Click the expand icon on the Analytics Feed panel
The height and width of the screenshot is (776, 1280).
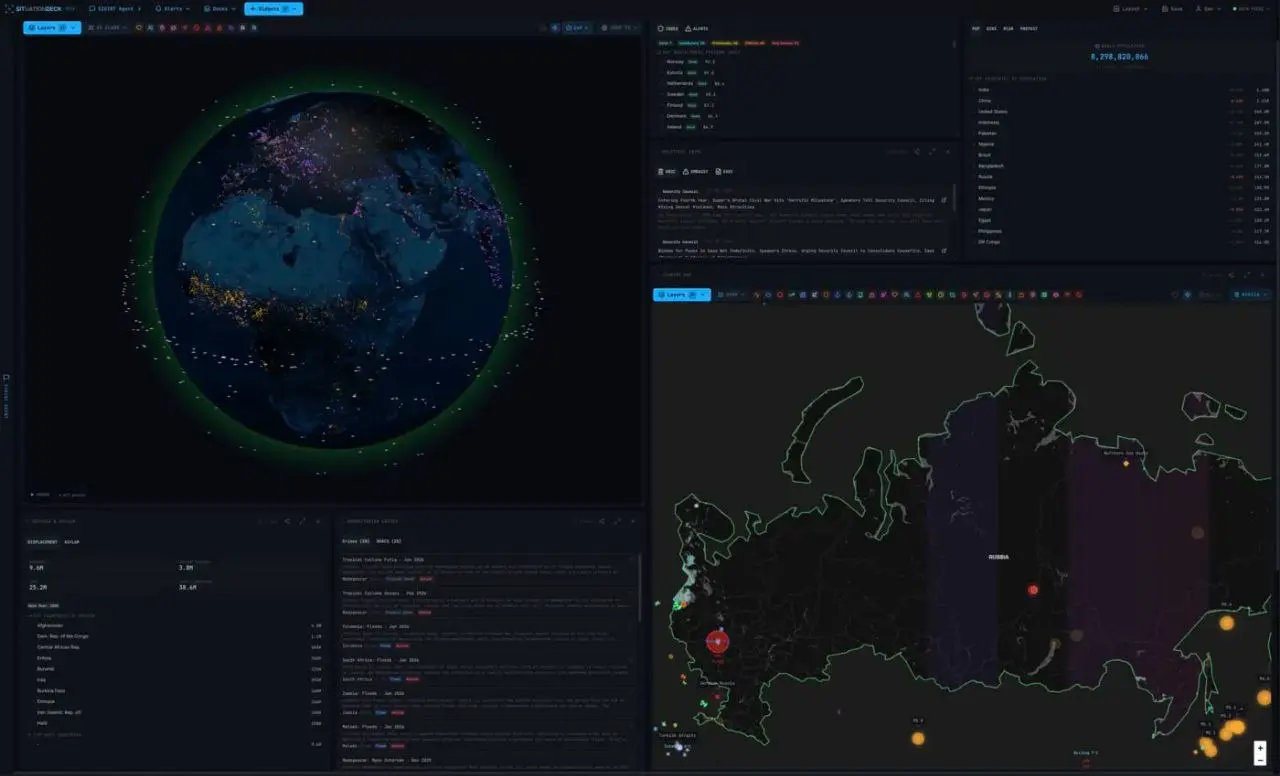tap(930, 152)
